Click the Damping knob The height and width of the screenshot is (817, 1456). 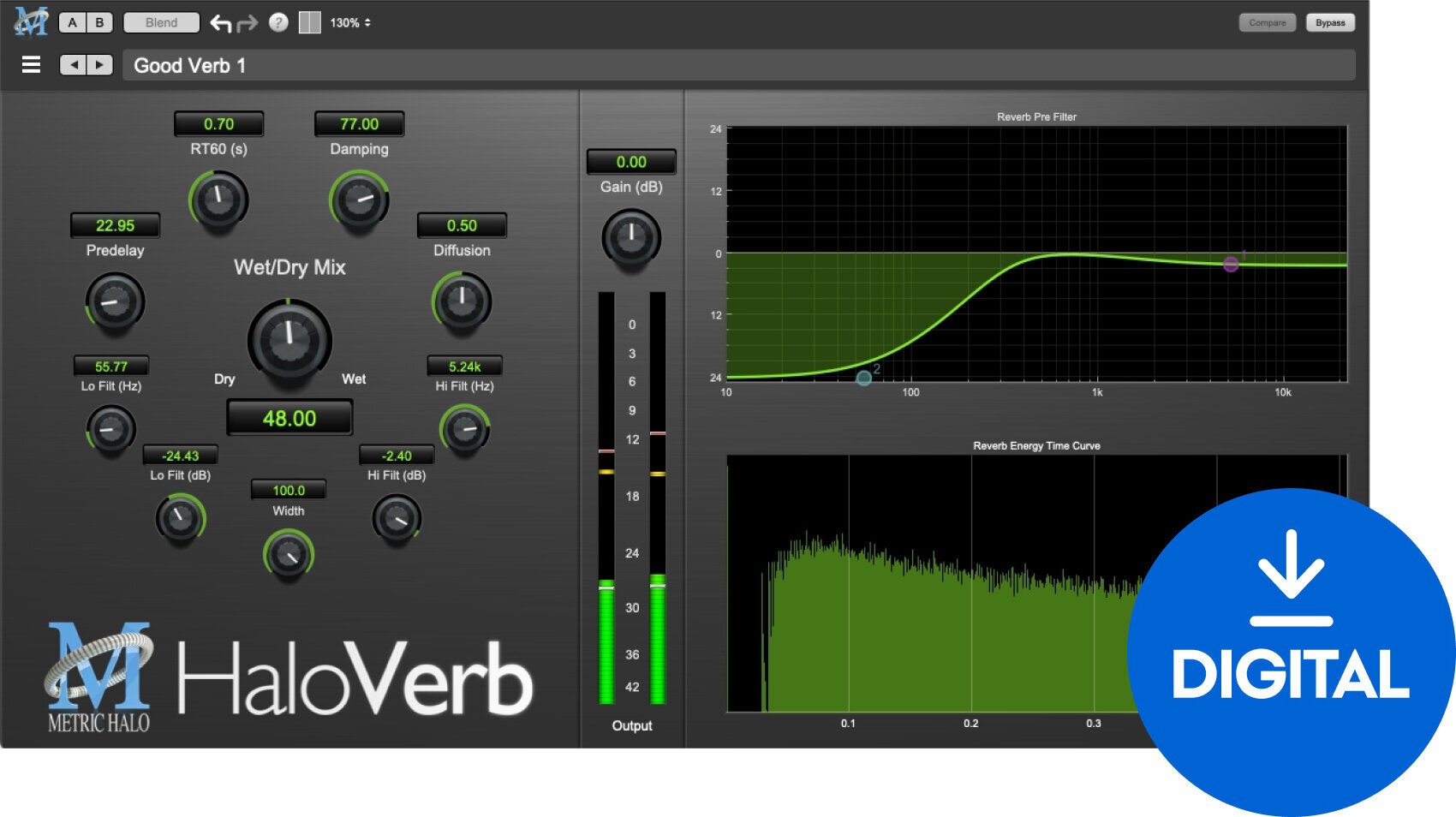click(x=359, y=200)
